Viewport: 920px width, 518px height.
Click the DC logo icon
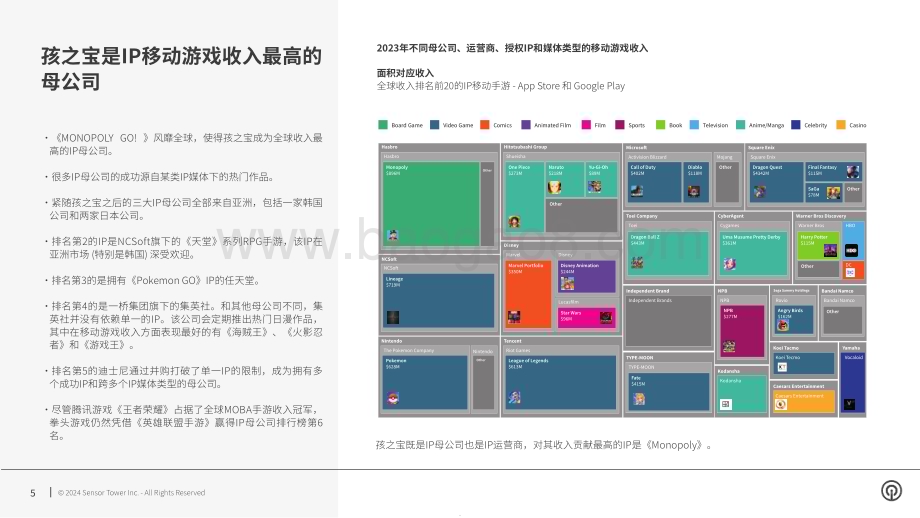click(850, 272)
